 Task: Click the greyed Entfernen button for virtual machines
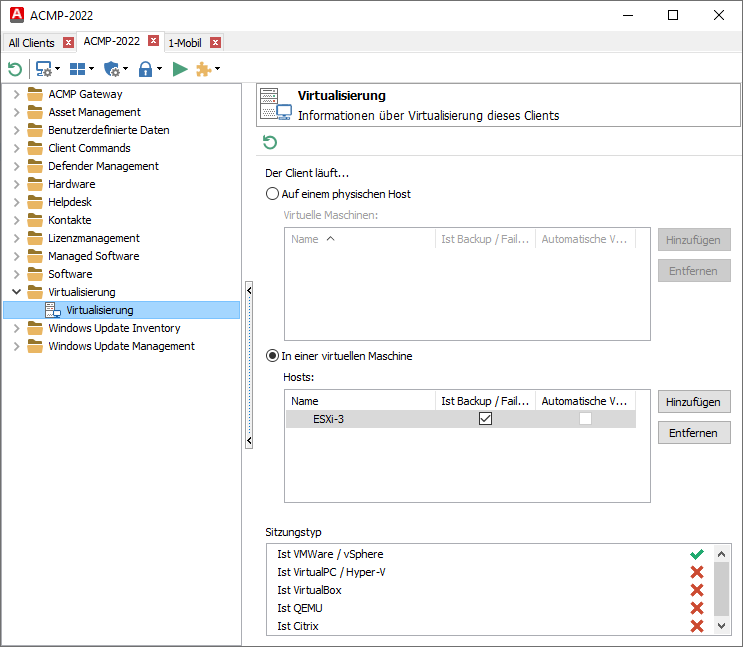[694, 271]
